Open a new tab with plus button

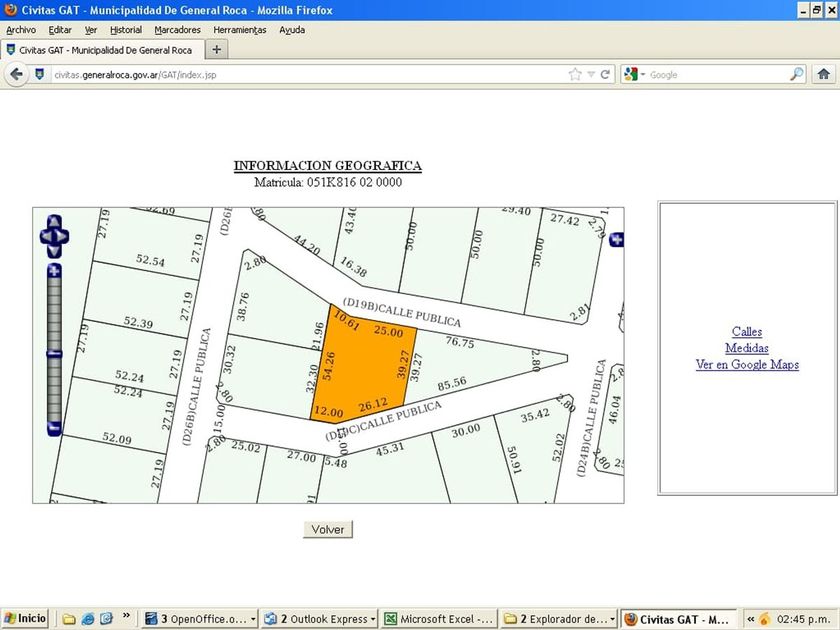click(x=217, y=49)
